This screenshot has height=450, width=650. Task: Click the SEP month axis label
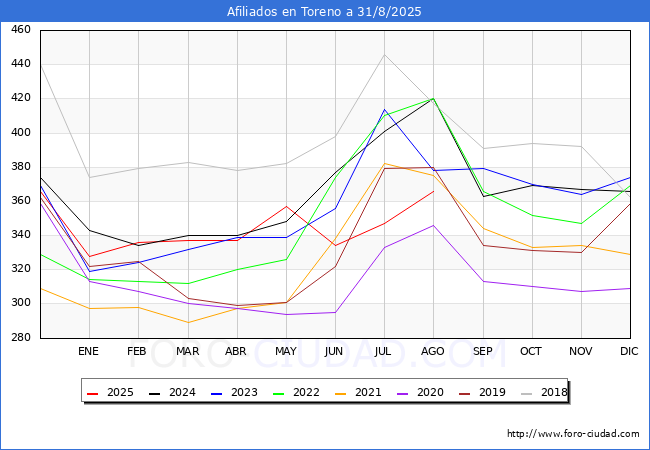pos(483,351)
